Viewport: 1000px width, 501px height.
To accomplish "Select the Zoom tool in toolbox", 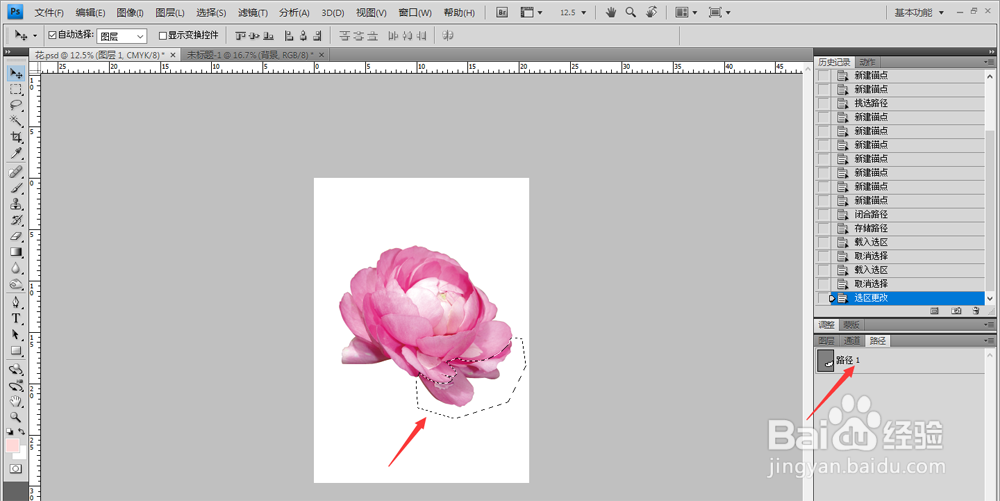I will coord(16,417).
